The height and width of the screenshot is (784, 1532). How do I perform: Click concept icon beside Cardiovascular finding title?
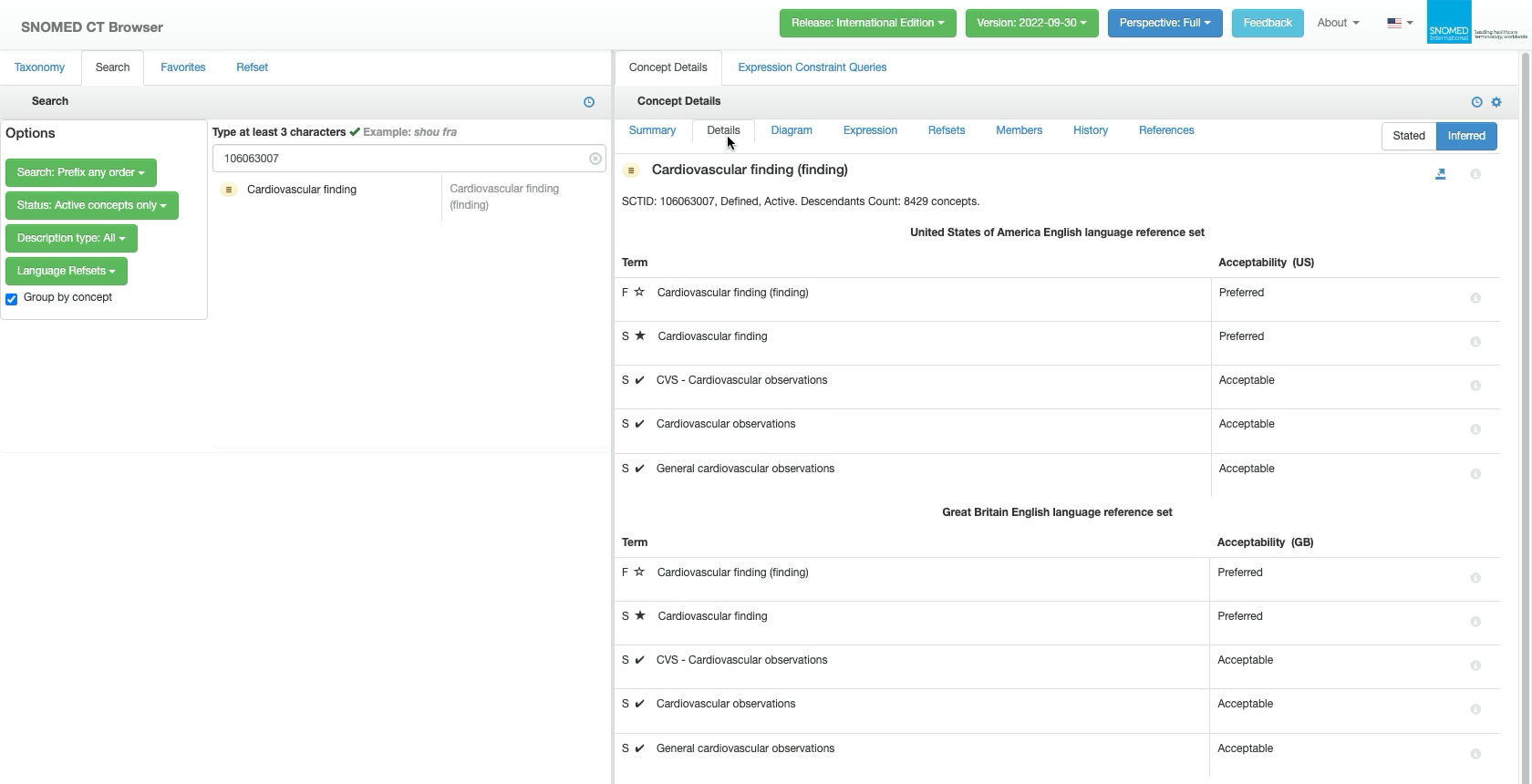click(631, 170)
